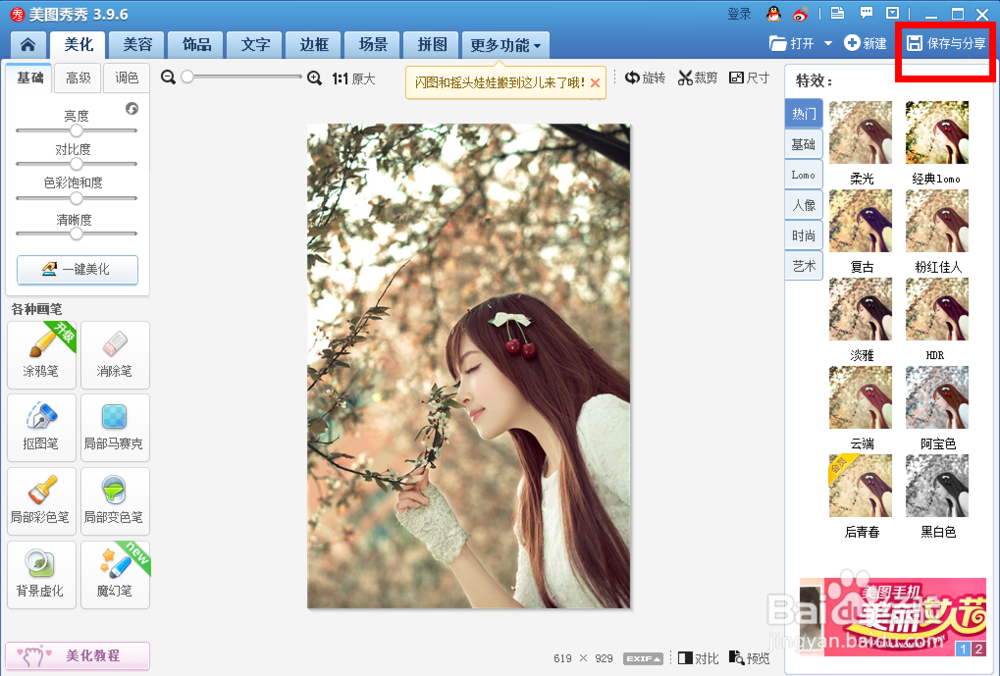This screenshot has width=1000, height=676.
Task: Apply the 黑白色 effect thumbnail
Action: [937, 486]
